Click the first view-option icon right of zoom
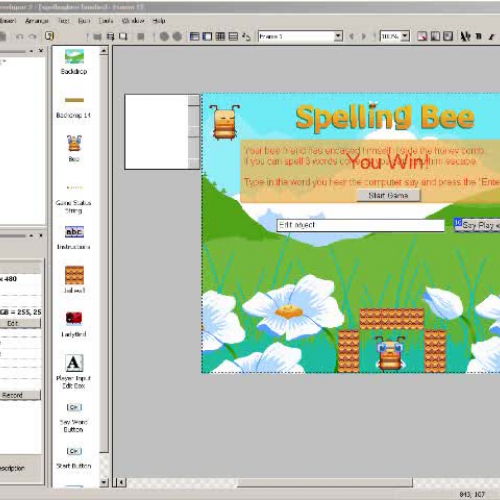 [422, 36]
